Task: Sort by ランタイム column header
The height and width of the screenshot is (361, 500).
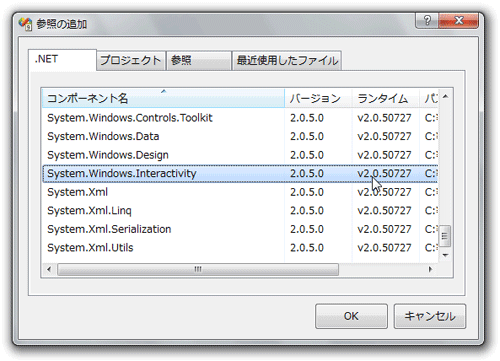Action: tap(385, 98)
